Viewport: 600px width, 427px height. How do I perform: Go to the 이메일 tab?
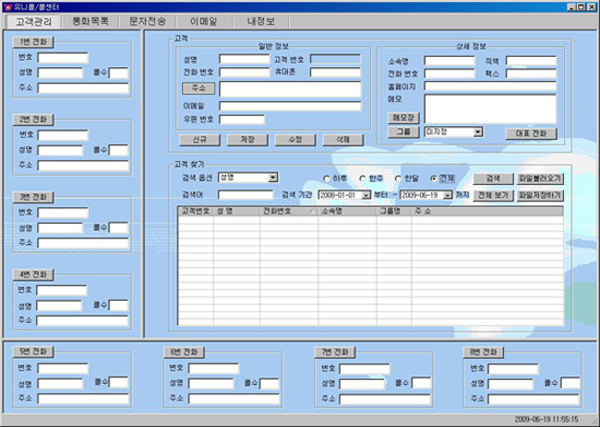pyautogui.click(x=210, y=20)
